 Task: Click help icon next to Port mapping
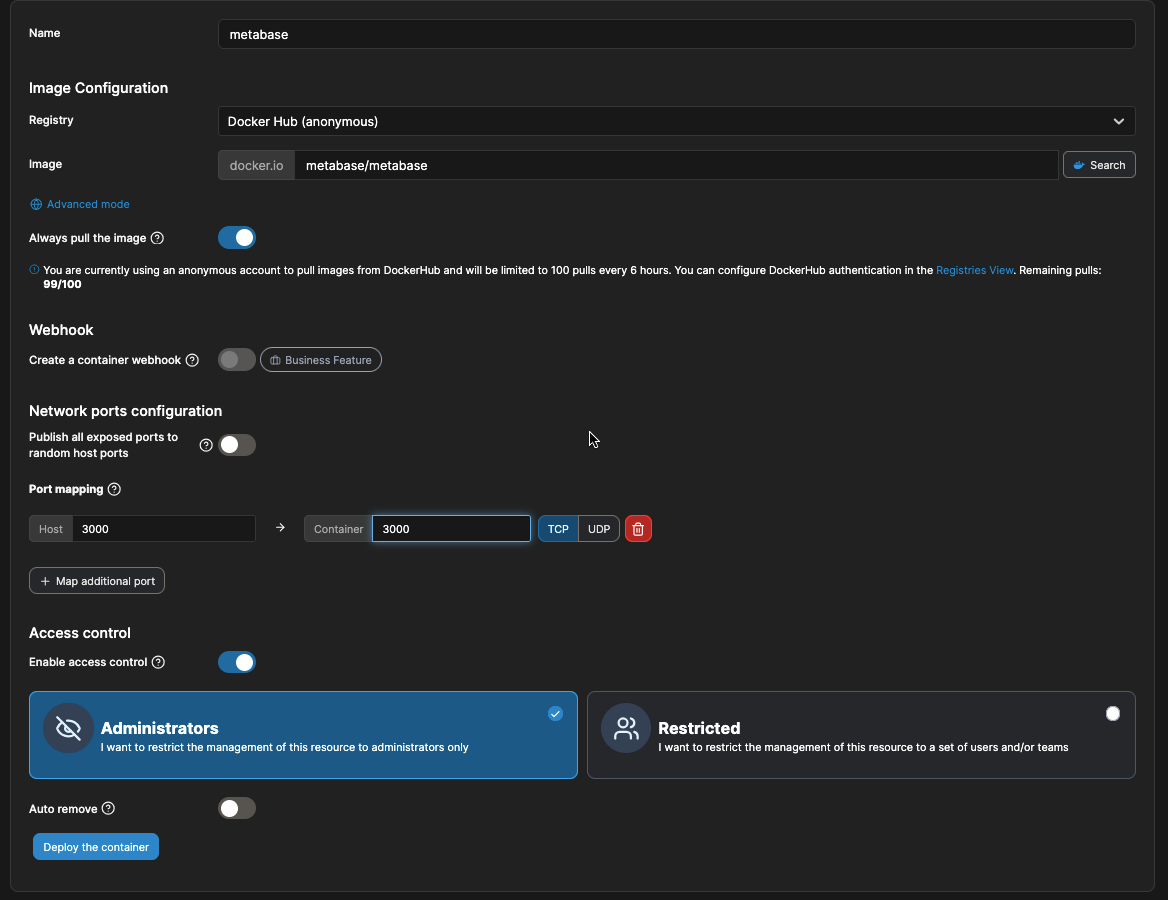point(114,489)
